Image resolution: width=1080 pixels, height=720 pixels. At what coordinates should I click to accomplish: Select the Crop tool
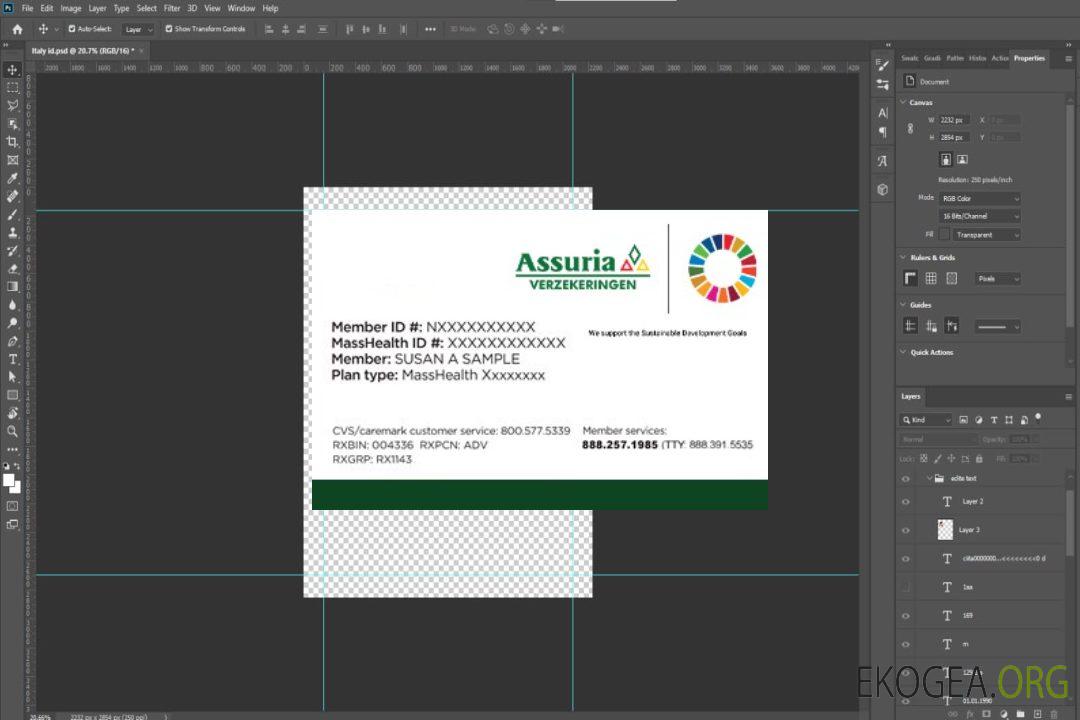pyautogui.click(x=12, y=142)
